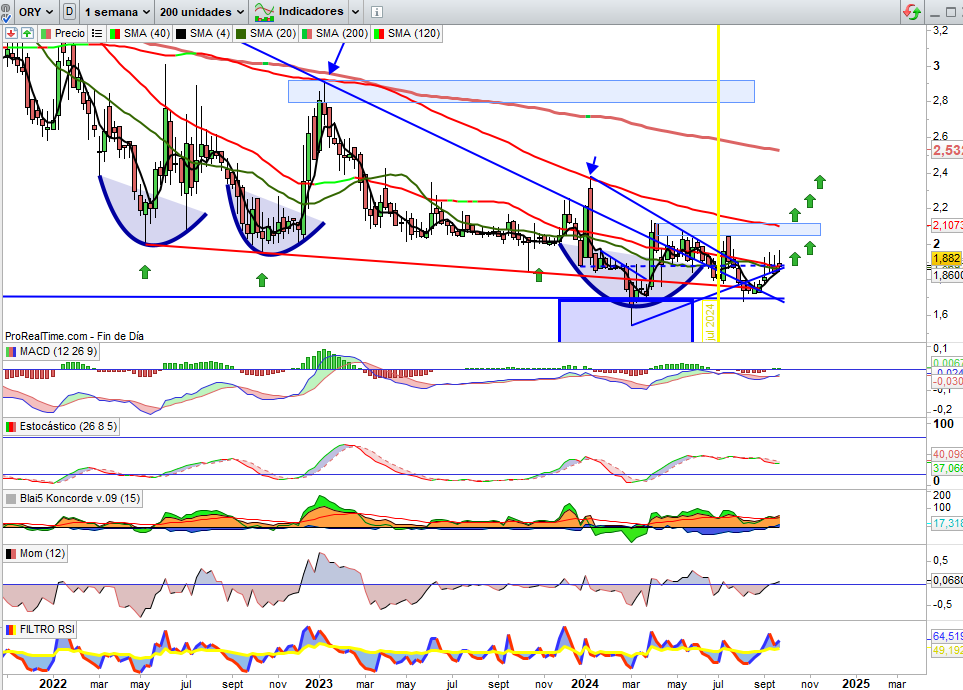Click the 64,519 FILTRO RSI value label

[x=947, y=636]
